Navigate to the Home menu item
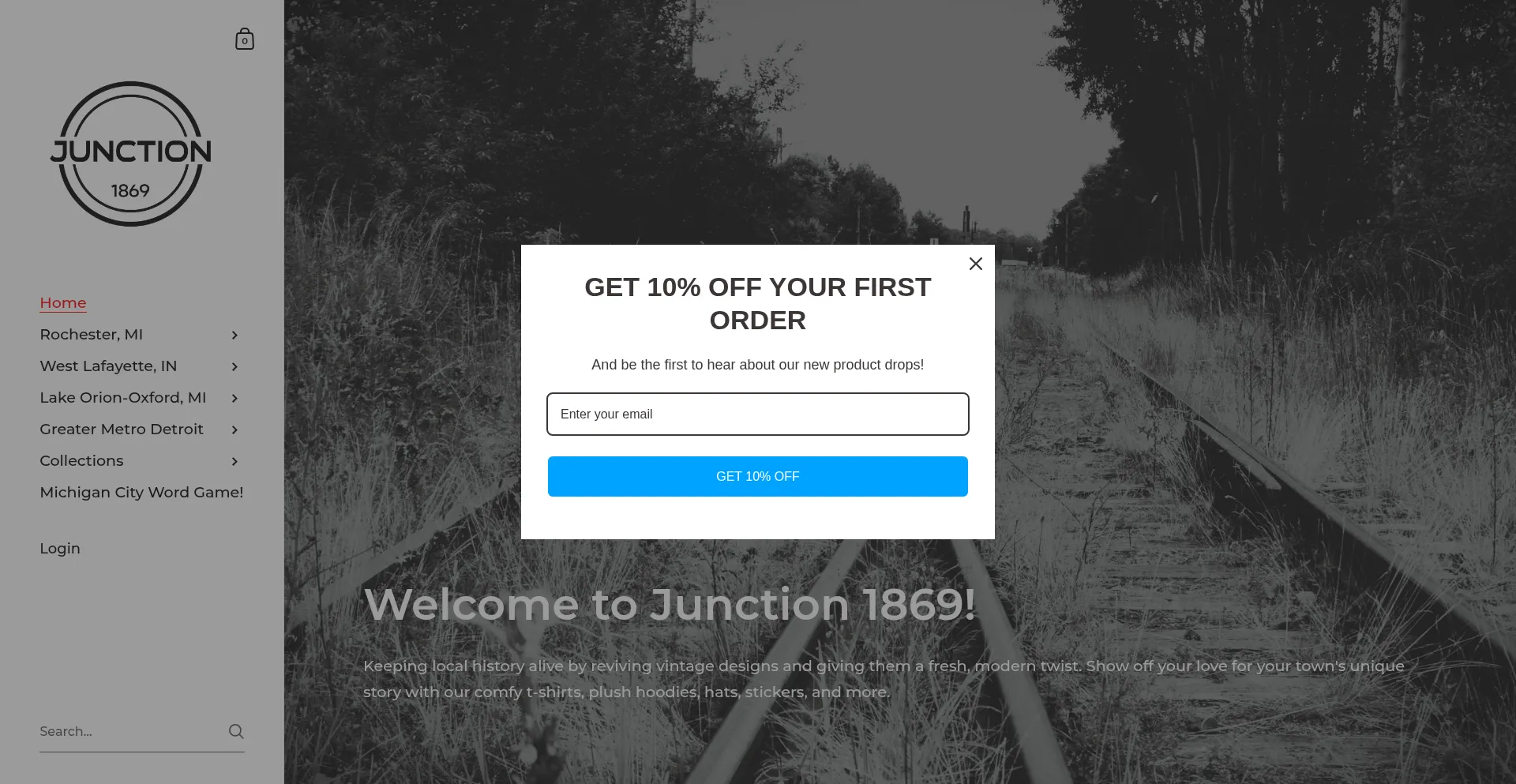 (x=63, y=303)
